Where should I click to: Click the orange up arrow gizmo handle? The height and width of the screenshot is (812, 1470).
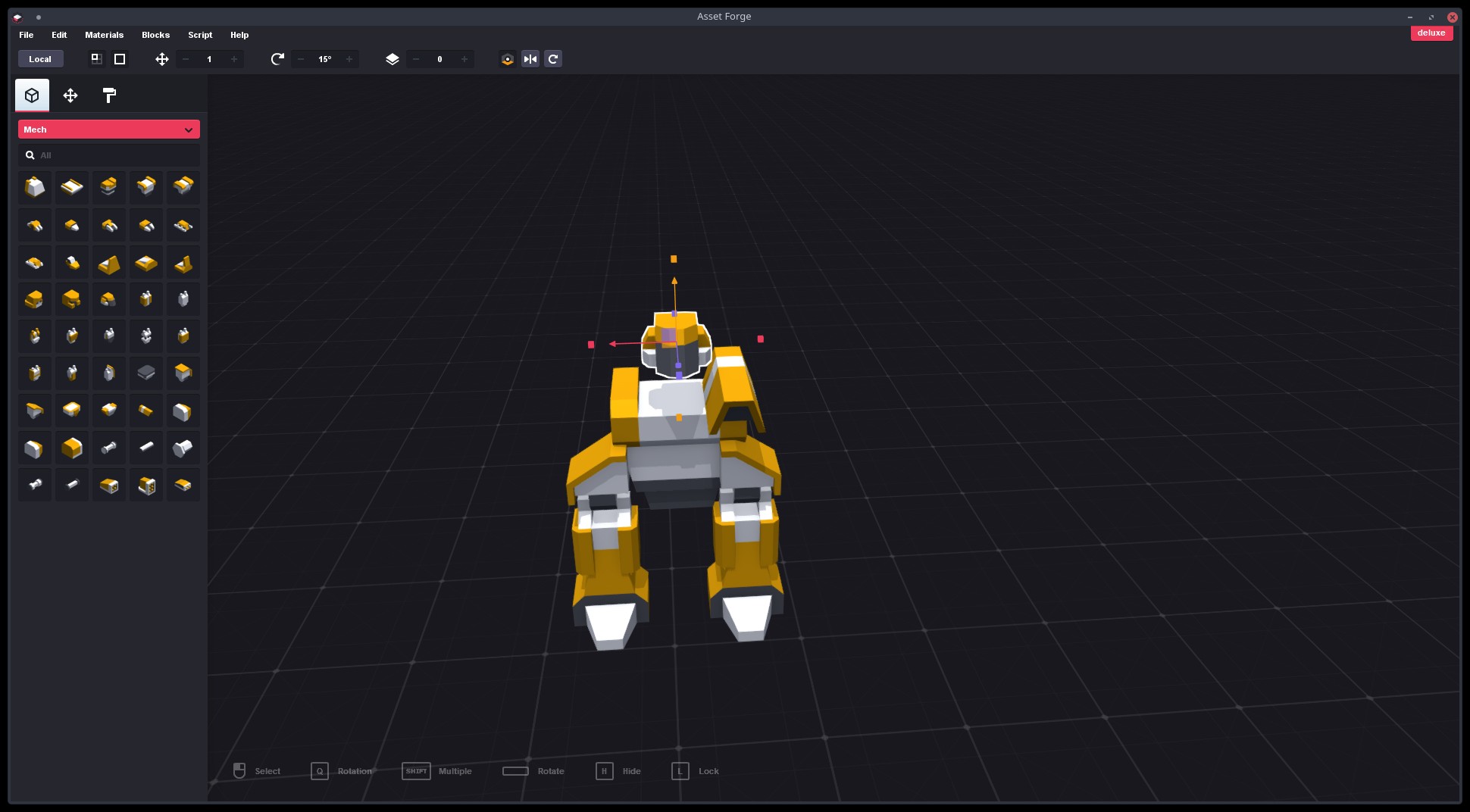pos(674,281)
